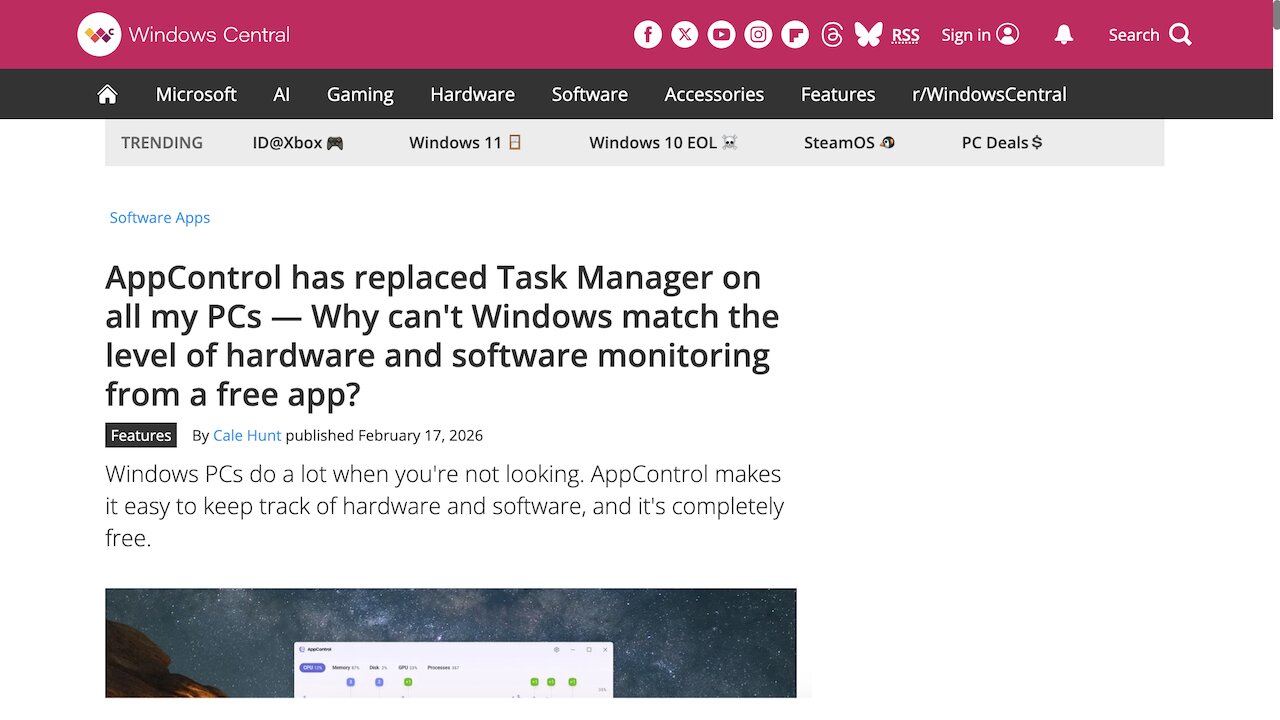Open the Microsoft menu item
The image size is (1280, 720).
[196, 94]
